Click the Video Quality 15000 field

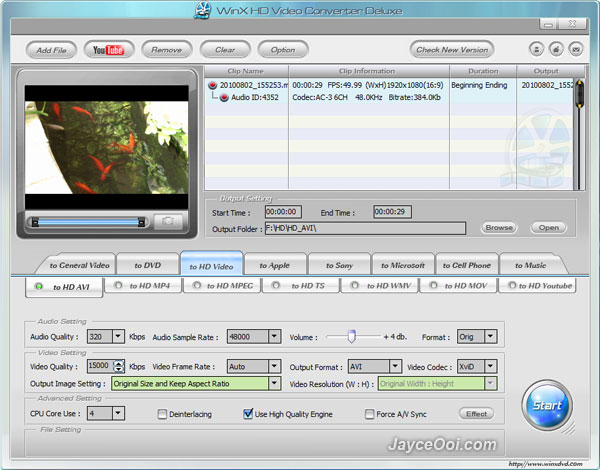[x=100, y=366]
